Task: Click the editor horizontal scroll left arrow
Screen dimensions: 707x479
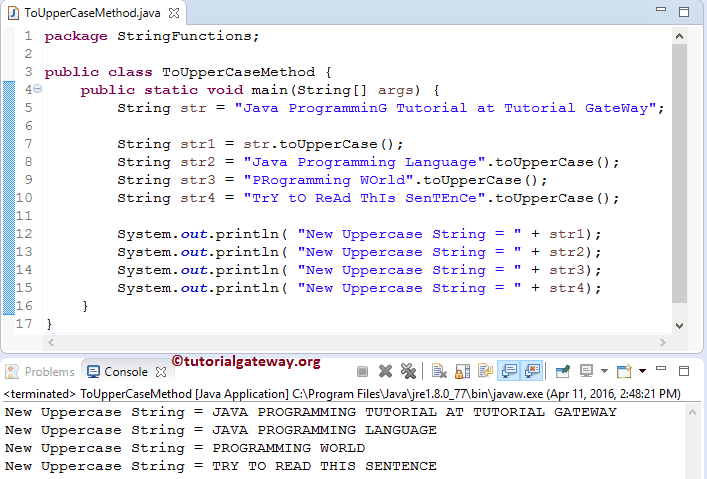Action: (x=51, y=342)
